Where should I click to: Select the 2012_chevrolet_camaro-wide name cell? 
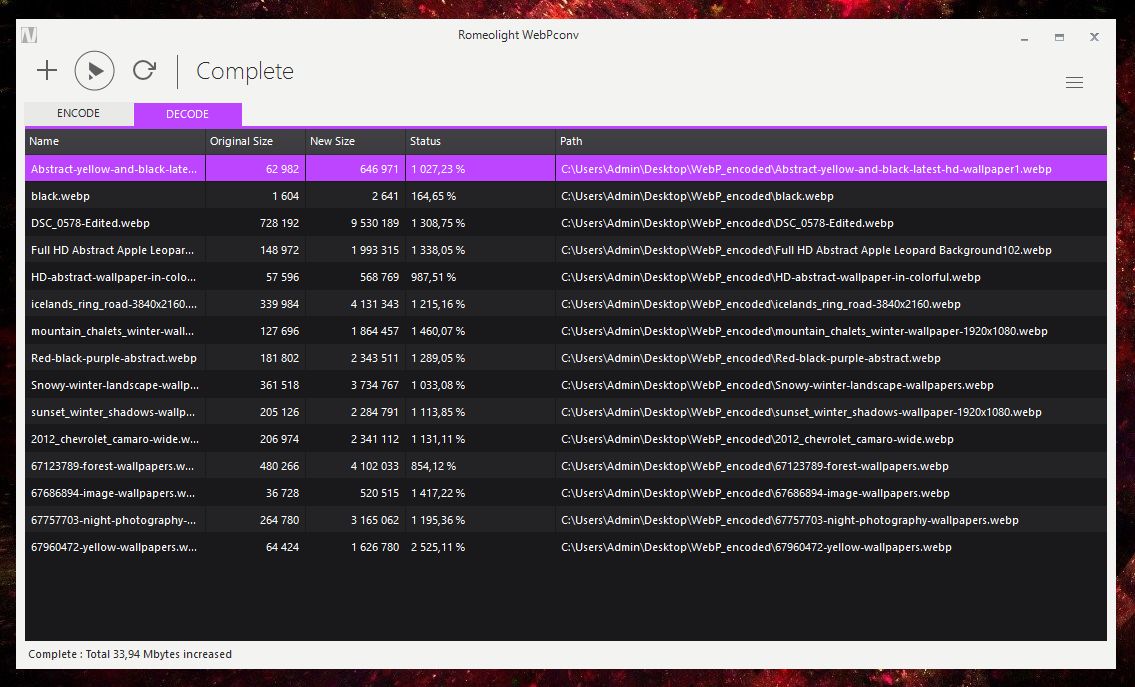(x=115, y=439)
